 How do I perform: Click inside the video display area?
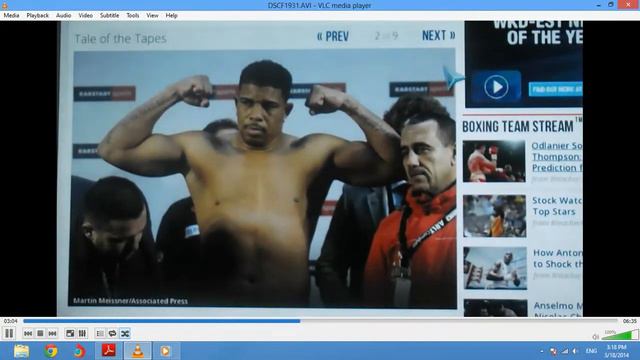click(x=320, y=169)
